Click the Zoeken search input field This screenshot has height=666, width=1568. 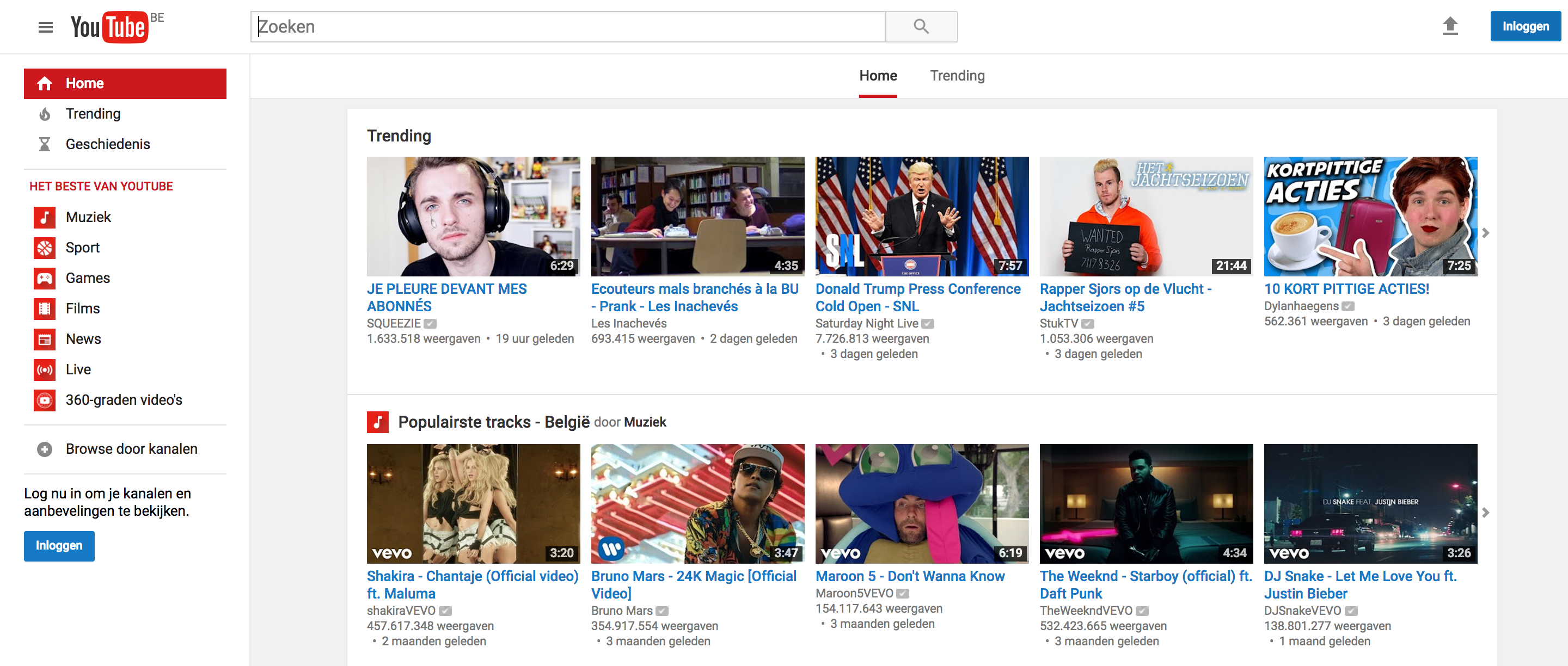coord(568,27)
